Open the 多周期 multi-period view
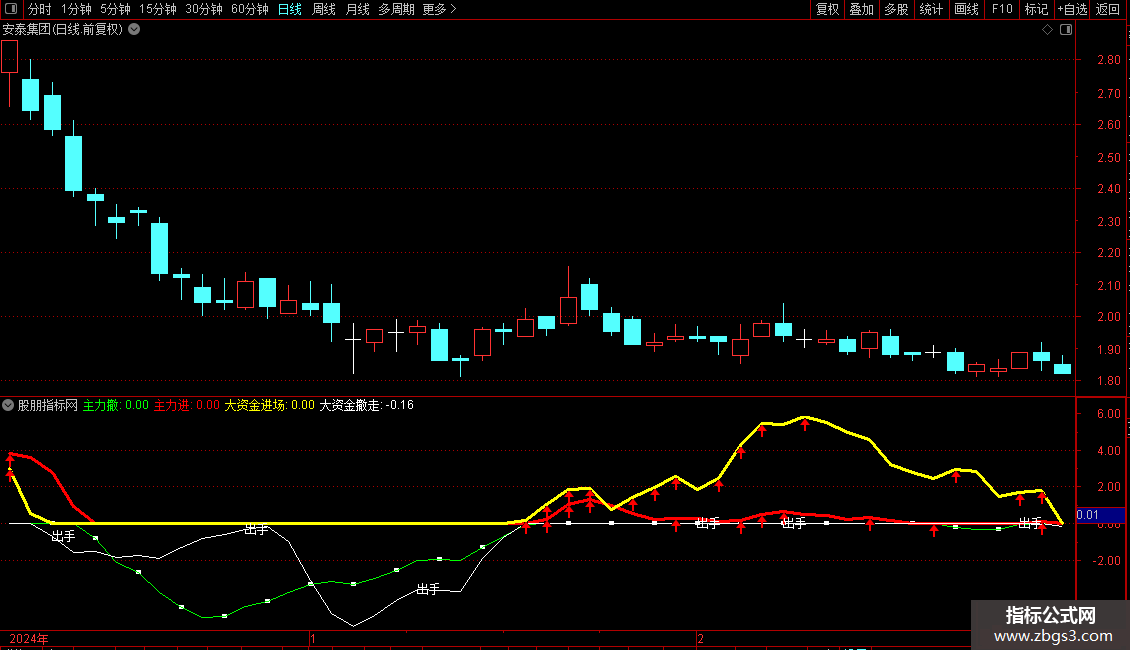 [396, 9]
